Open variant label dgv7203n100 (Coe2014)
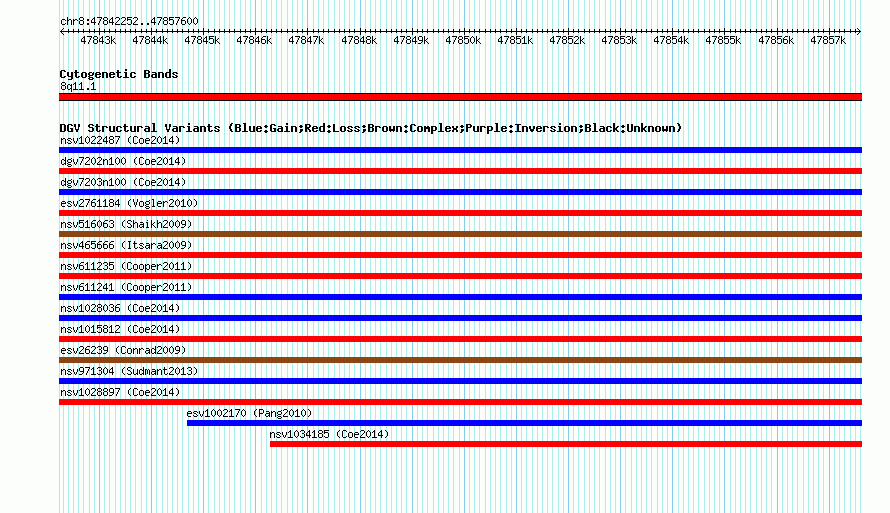This screenshot has width=890, height=513. (x=123, y=182)
